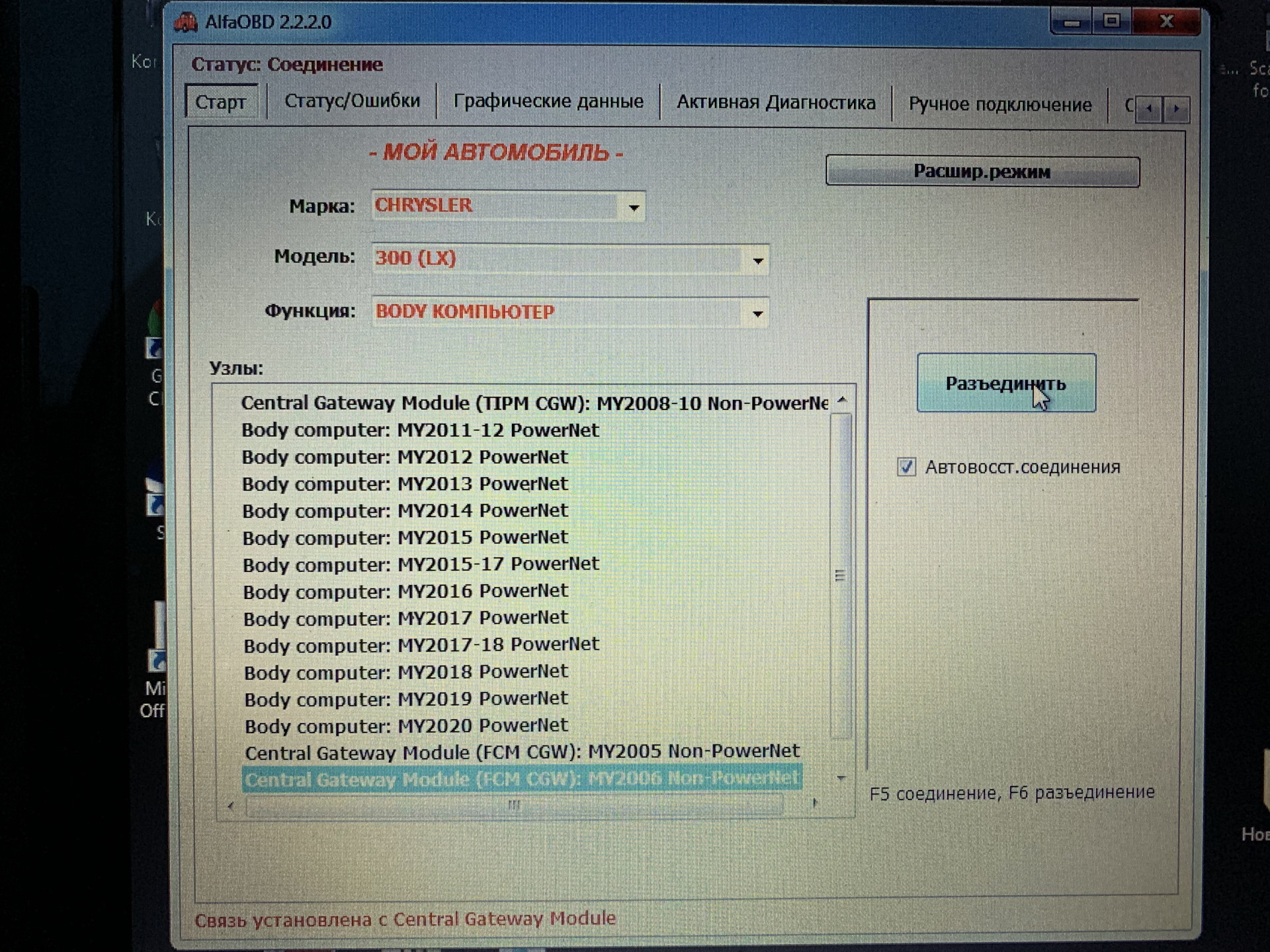Select Body computer: MY2012 PowerNet
This screenshot has height=952, width=1270.
pos(405,457)
